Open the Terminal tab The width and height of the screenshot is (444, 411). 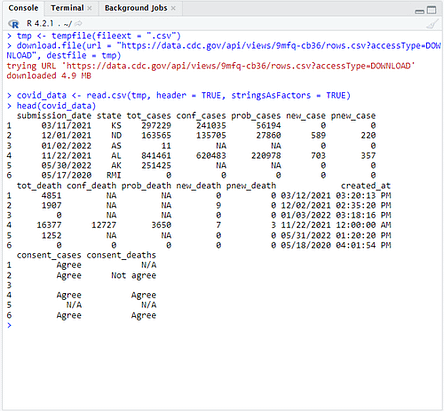coord(67,8)
